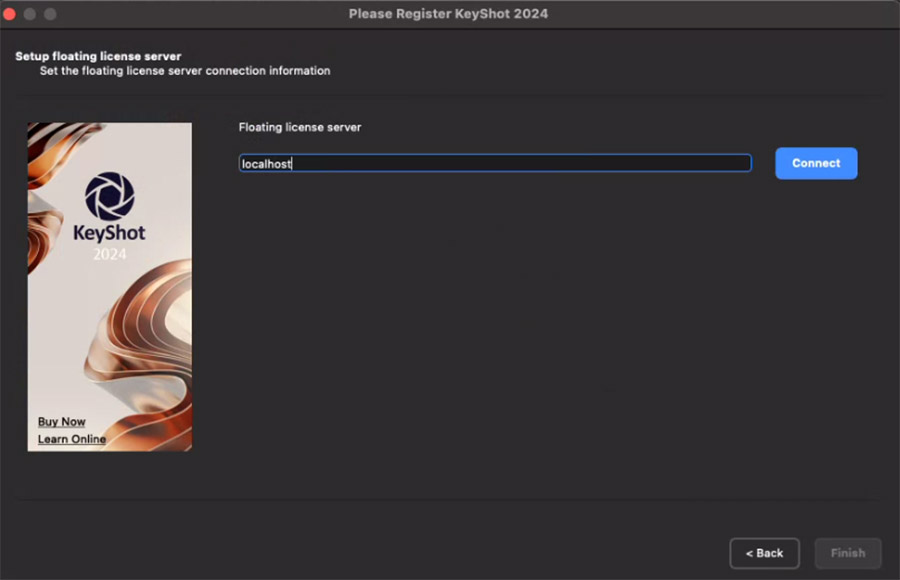900x580 pixels.
Task: Click the disabled Finish button
Action: pos(848,553)
